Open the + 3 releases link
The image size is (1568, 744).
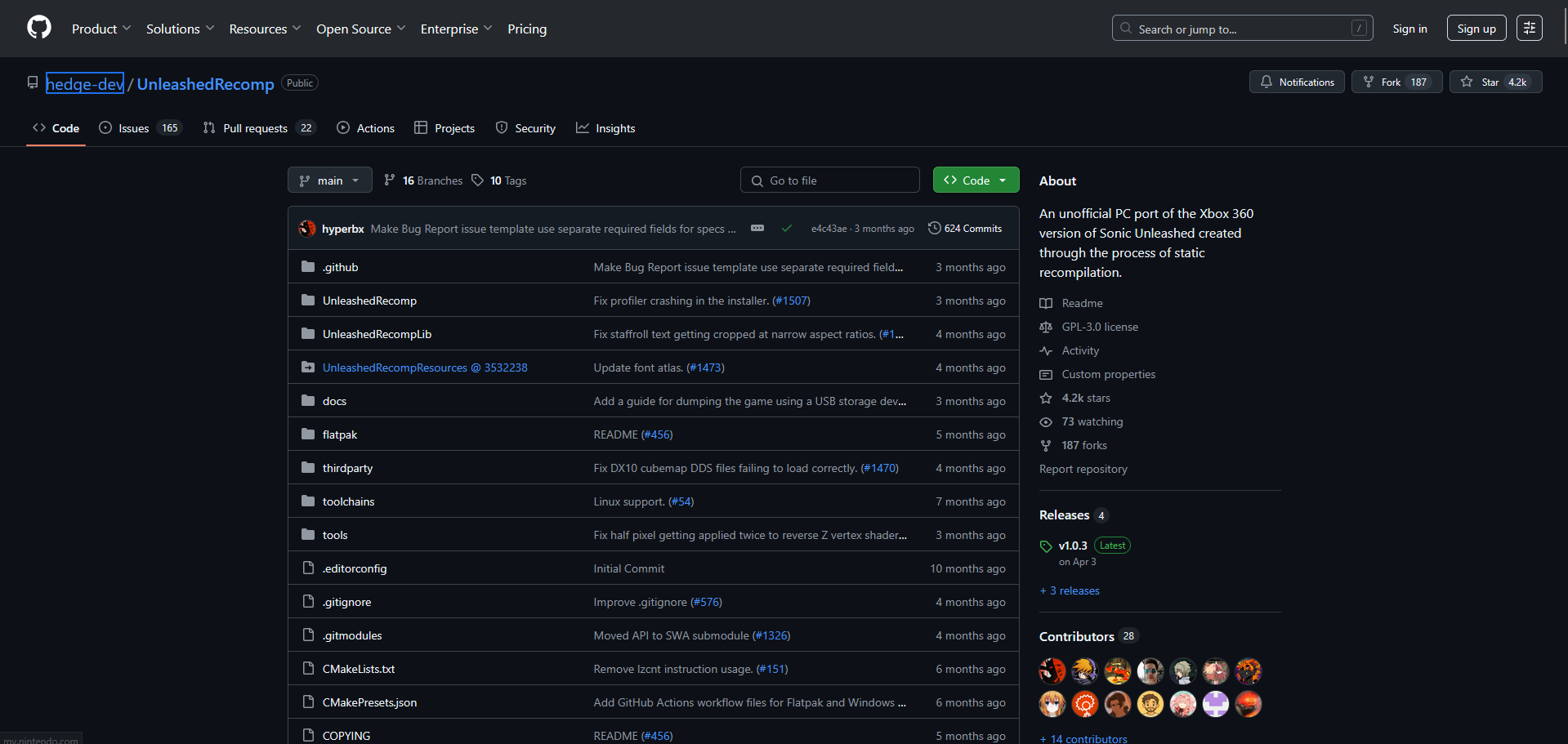[x=1070, y=590]
